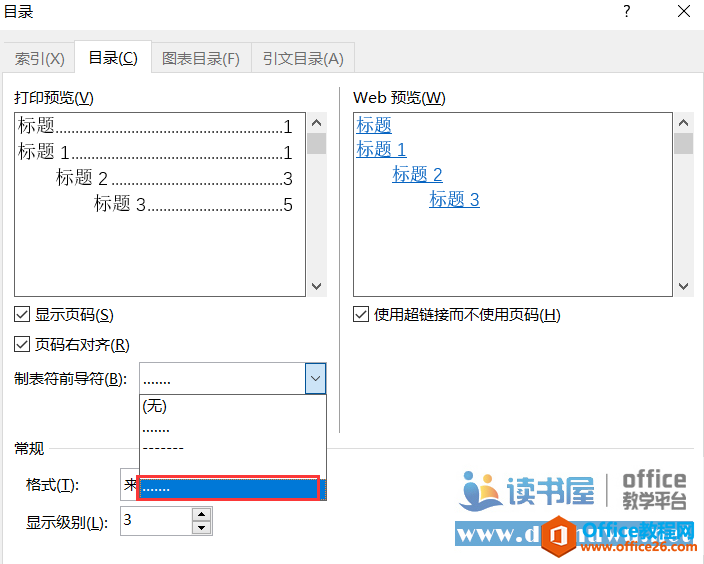Decrease 显示级别 with the down arrow
The image size is (704, 564).
click(x=202, y=528)
